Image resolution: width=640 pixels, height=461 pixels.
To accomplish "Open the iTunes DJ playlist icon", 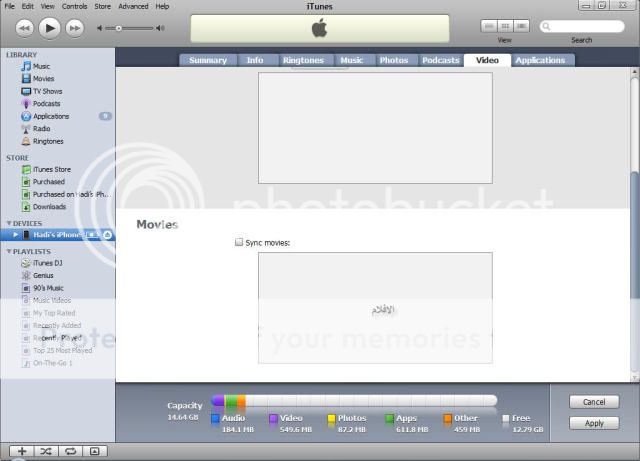I will click(x=26, y=263).
